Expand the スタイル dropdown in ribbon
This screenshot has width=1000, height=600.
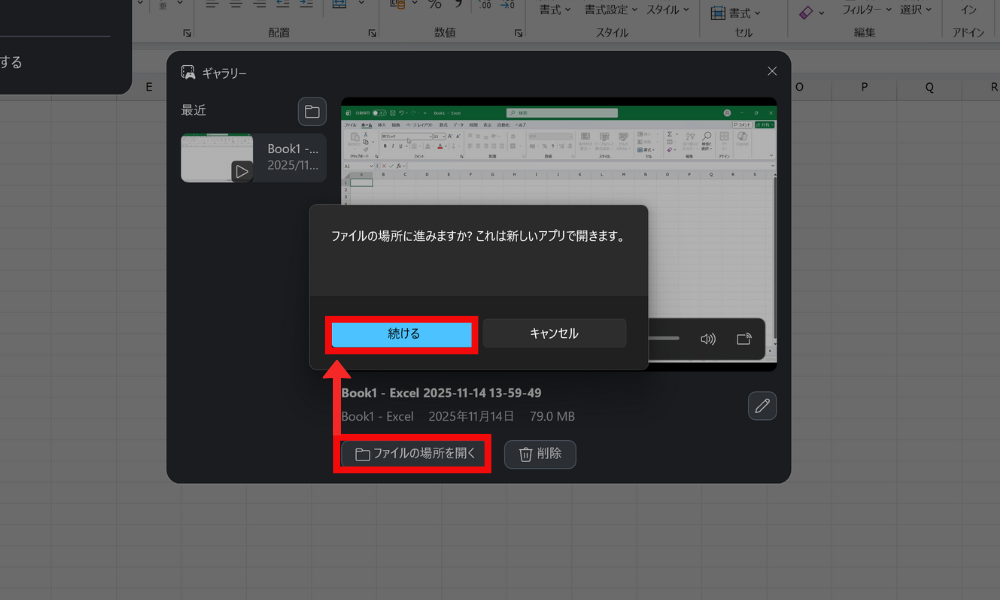click(673, 10)
